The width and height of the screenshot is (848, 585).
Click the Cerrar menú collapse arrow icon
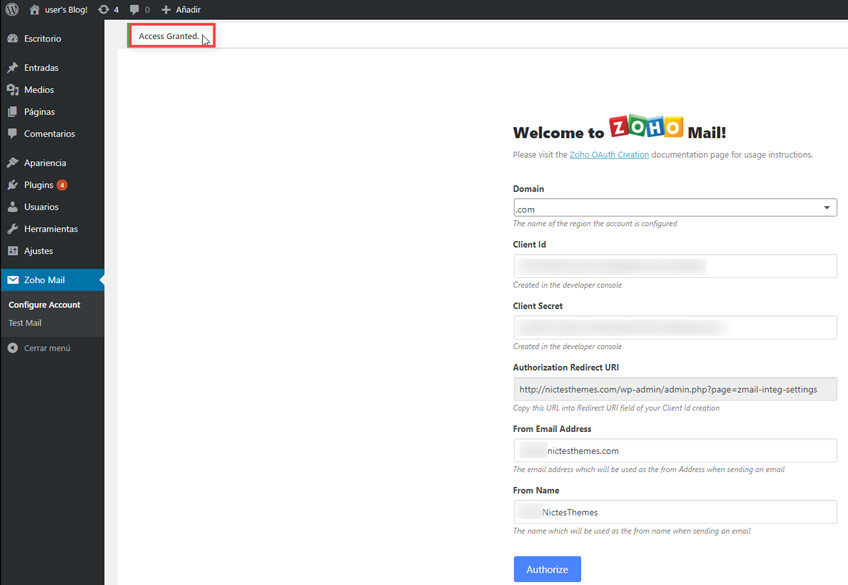[x=13, y=348]
